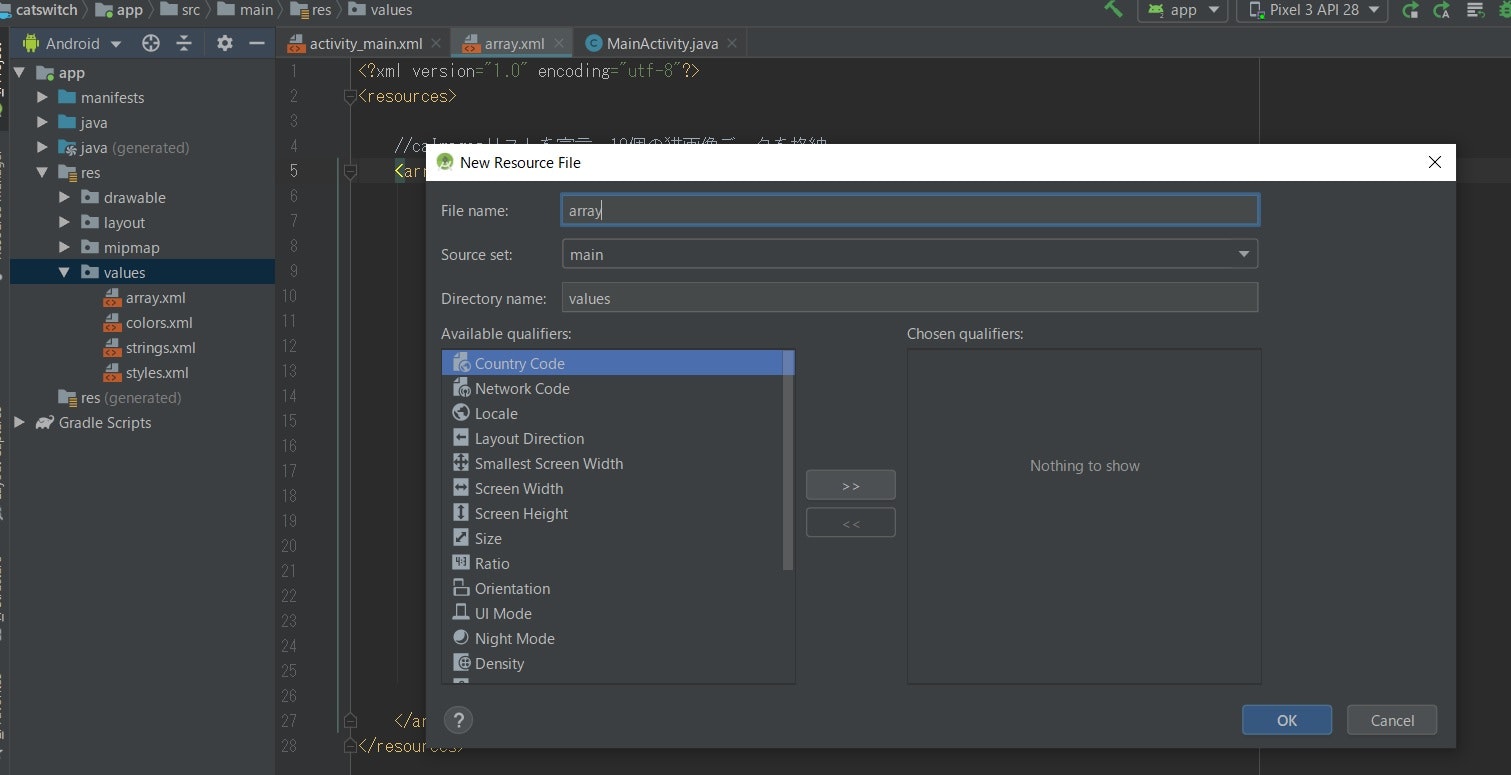Click the Apply Code Changes icon

click(1441, 10)
